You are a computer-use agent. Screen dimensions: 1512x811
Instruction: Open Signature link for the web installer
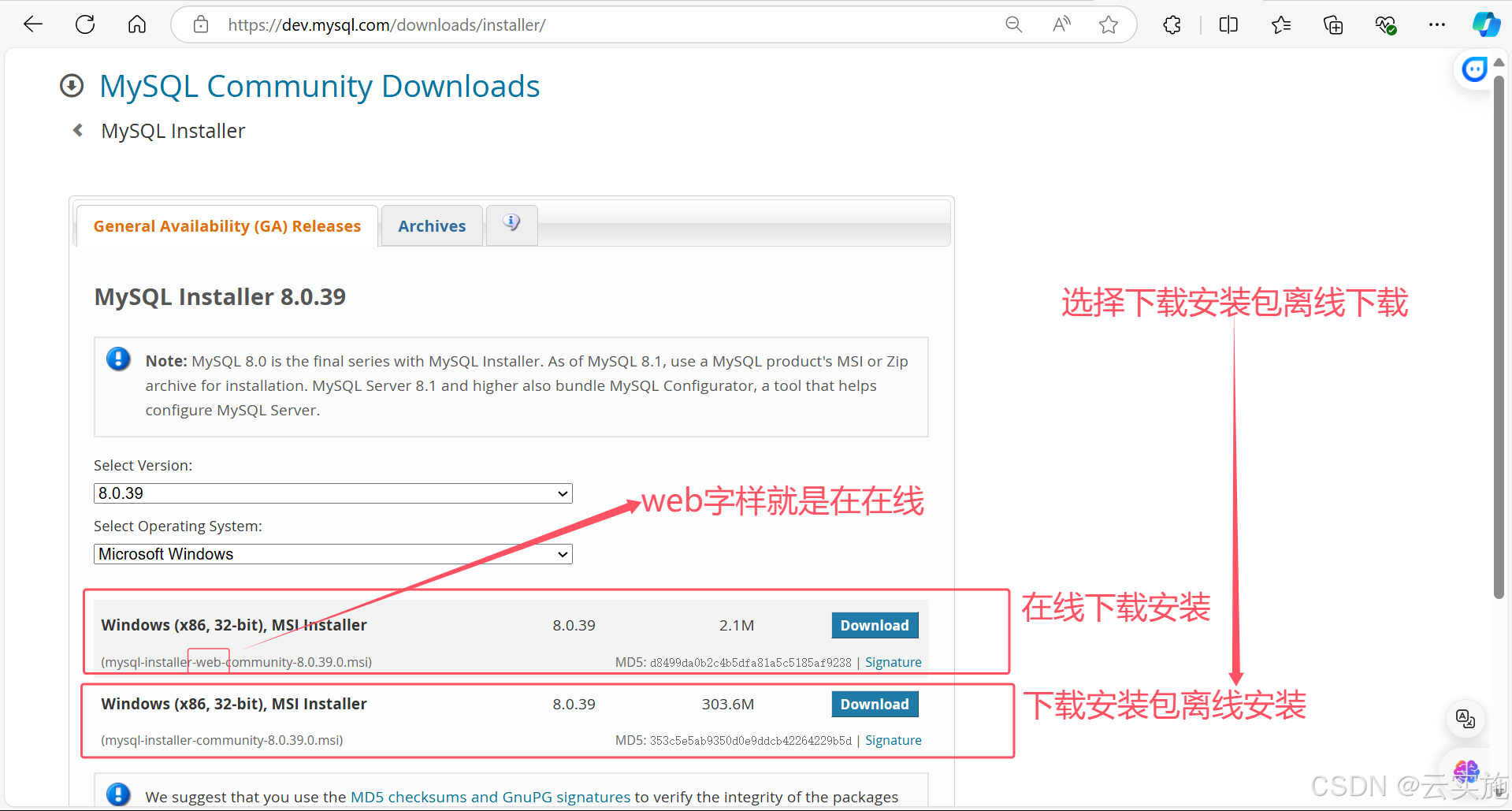coord(893,662)
